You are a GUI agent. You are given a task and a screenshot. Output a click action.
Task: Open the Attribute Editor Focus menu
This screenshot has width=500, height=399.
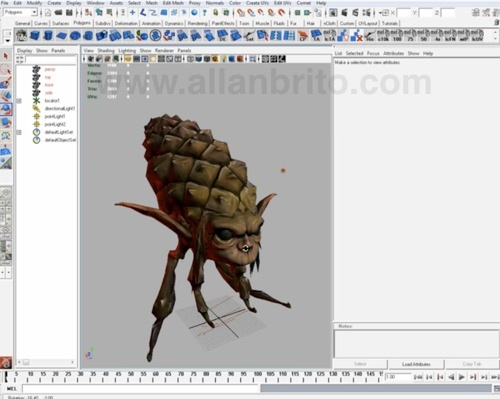(x=373, y=53)
